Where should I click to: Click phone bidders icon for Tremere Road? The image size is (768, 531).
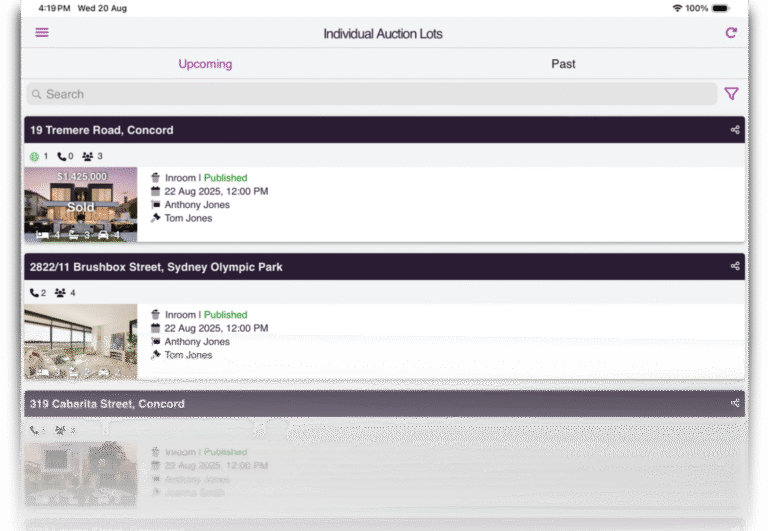(x=61, y=157)
